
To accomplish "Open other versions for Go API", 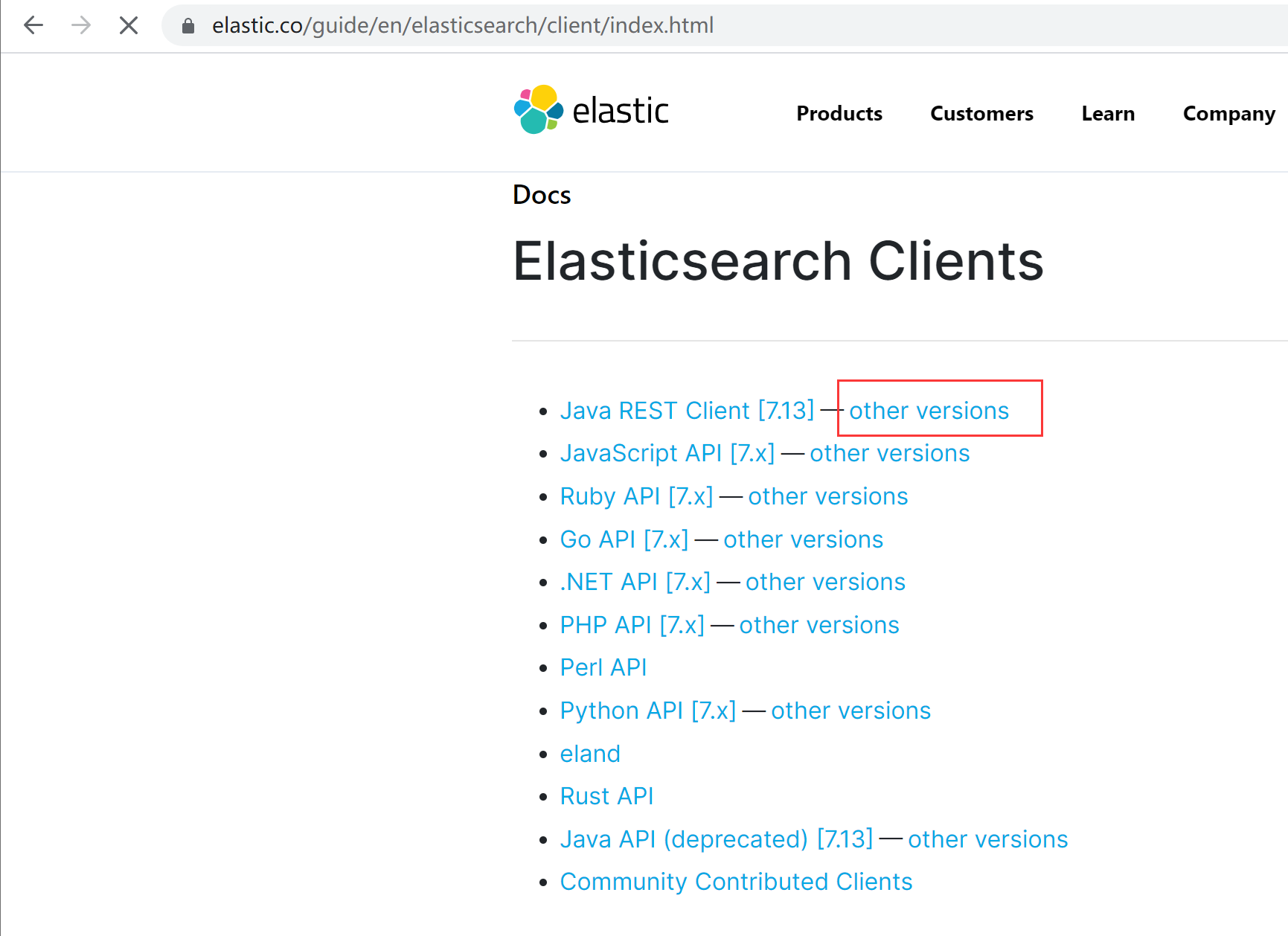I will (804, 539).
